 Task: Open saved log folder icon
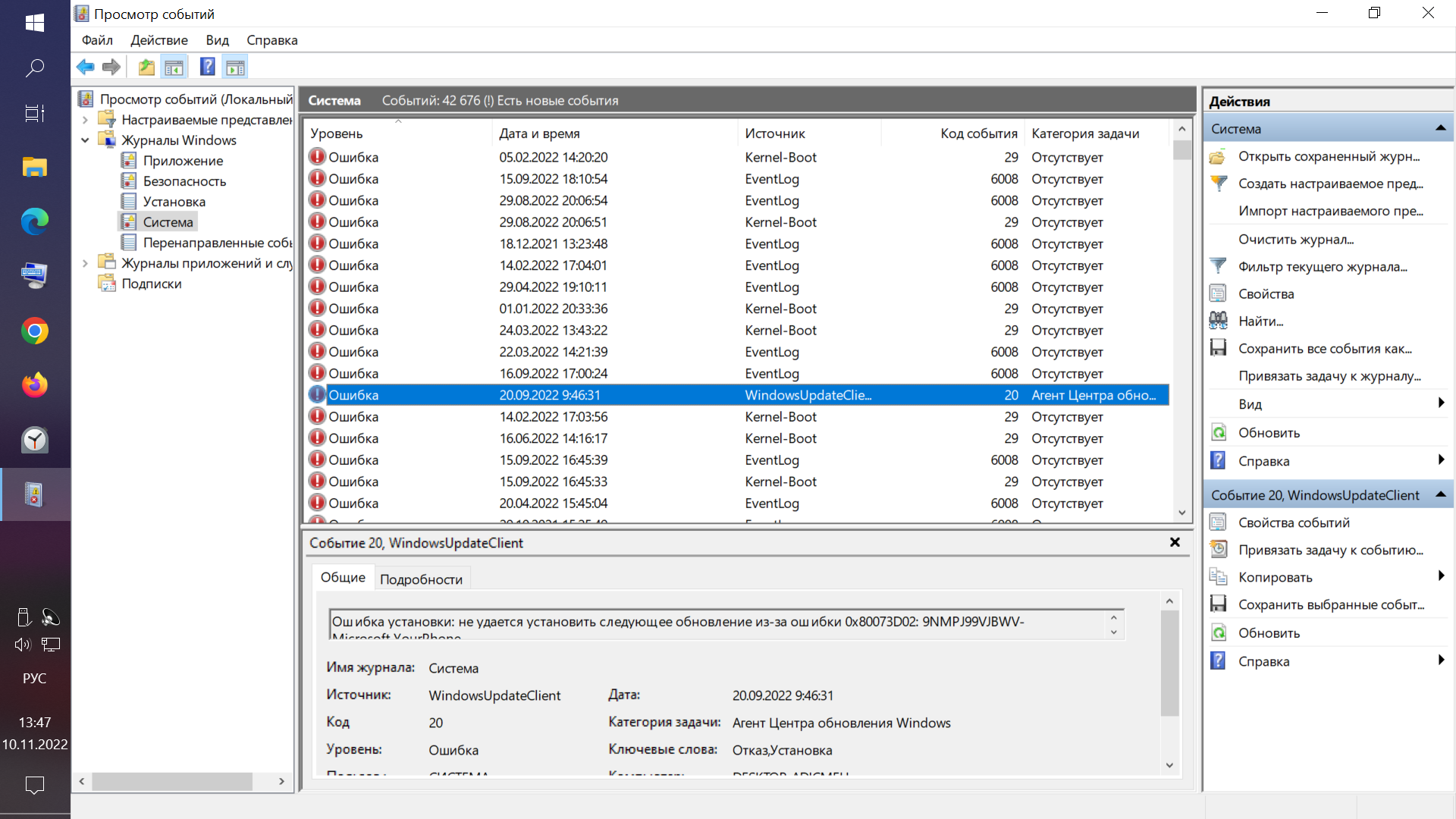1218,157
